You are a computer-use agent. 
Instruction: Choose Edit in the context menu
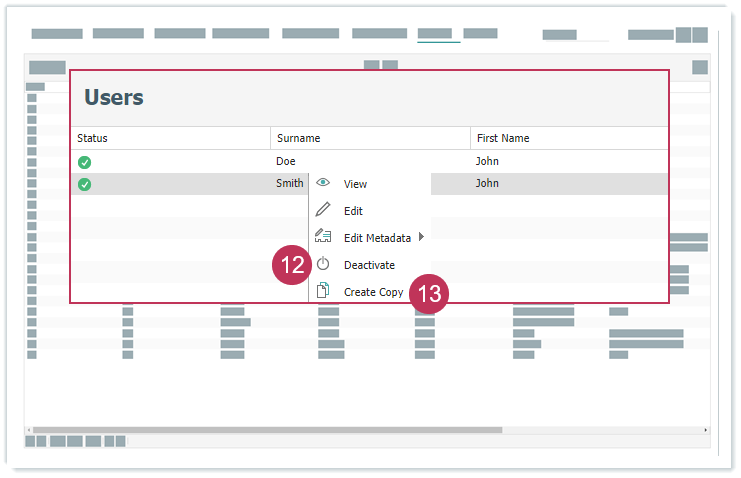[x=353, y=211]
